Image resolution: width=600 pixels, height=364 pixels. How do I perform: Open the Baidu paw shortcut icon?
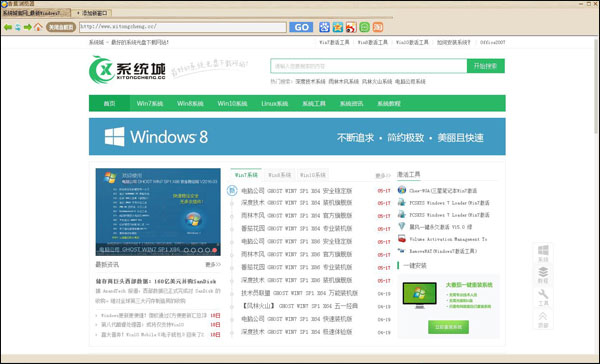pos(324,27)
